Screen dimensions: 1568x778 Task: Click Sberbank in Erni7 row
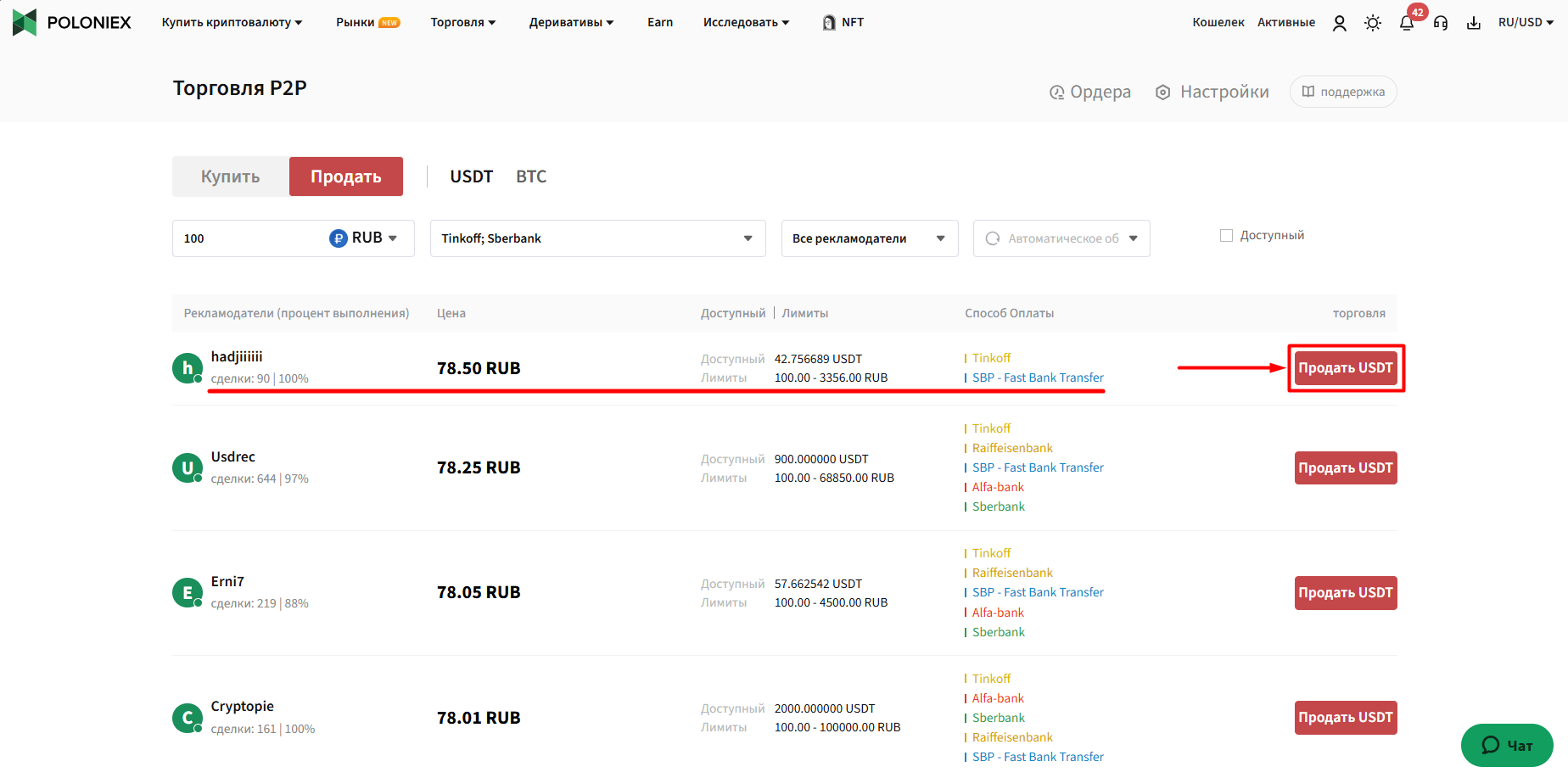coord(999,632)
